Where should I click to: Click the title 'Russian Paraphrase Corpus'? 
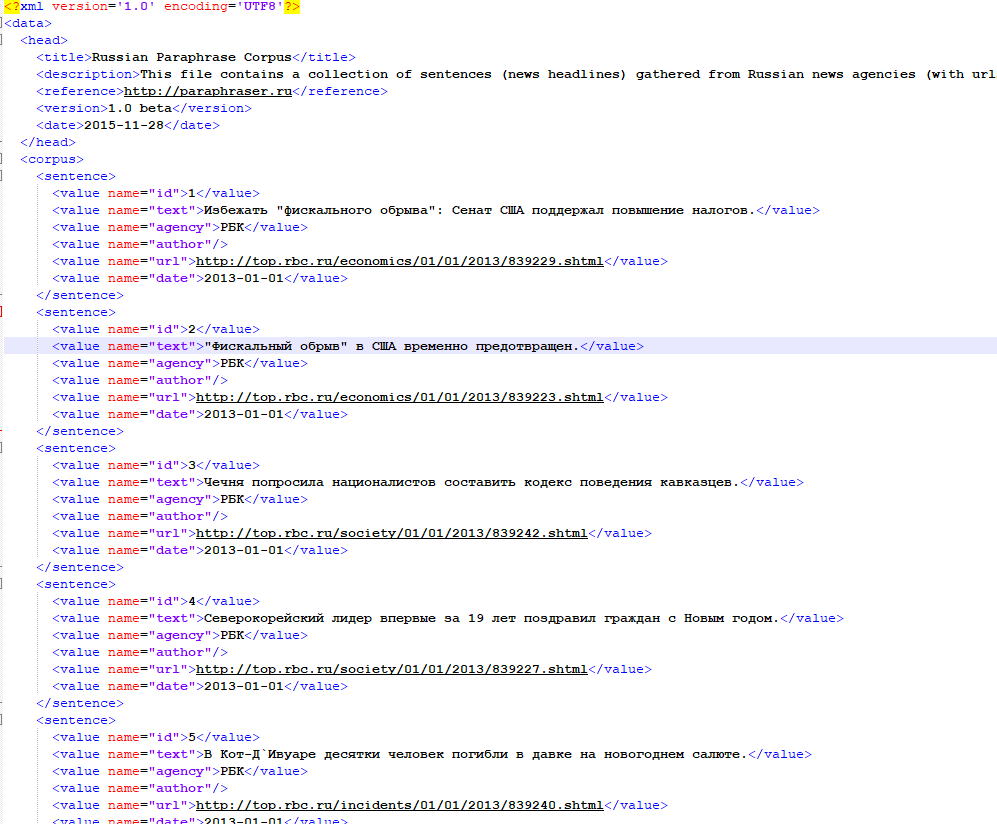[x=191, y=57]
